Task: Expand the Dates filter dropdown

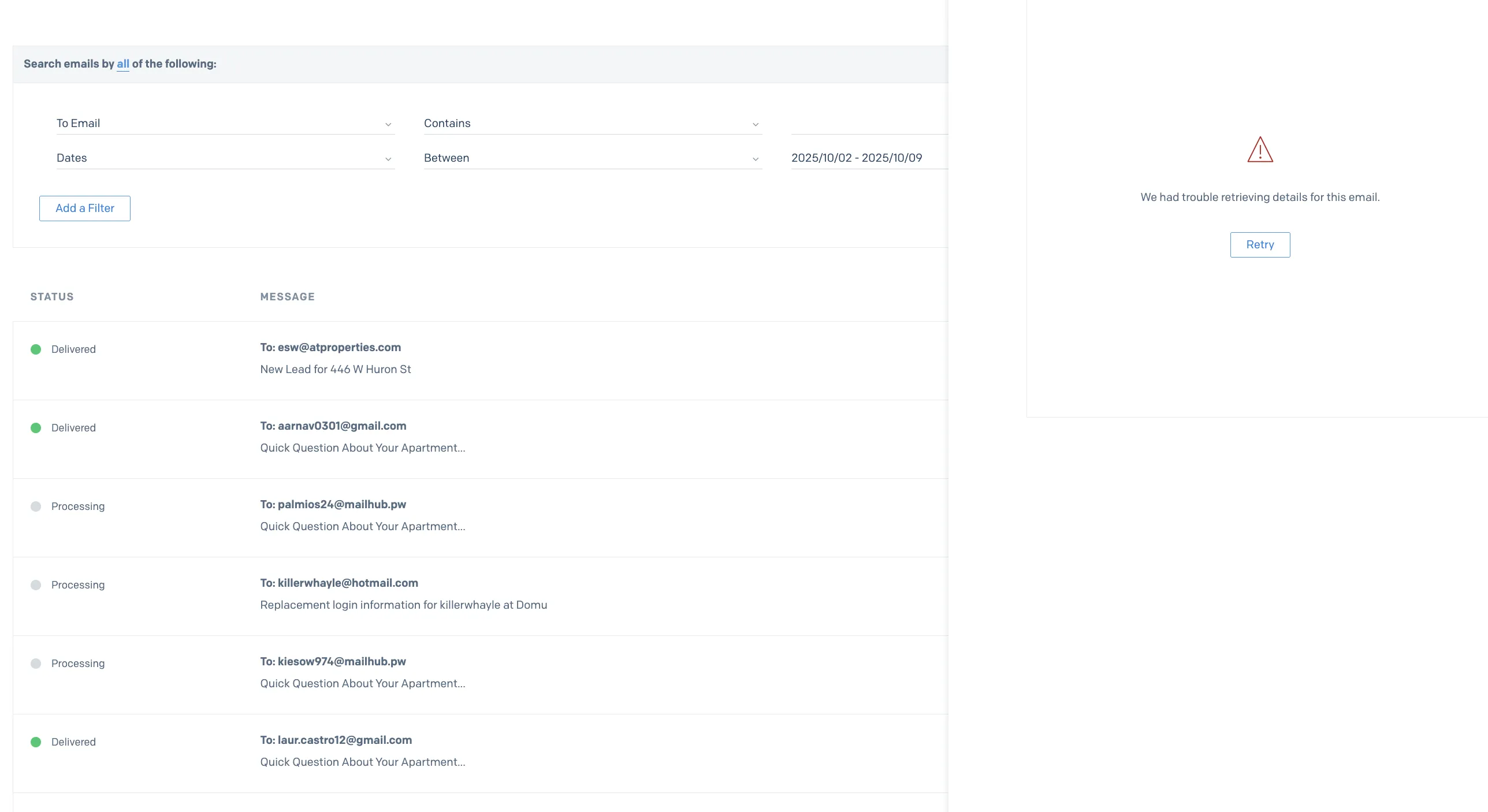Action: point(225,158)
